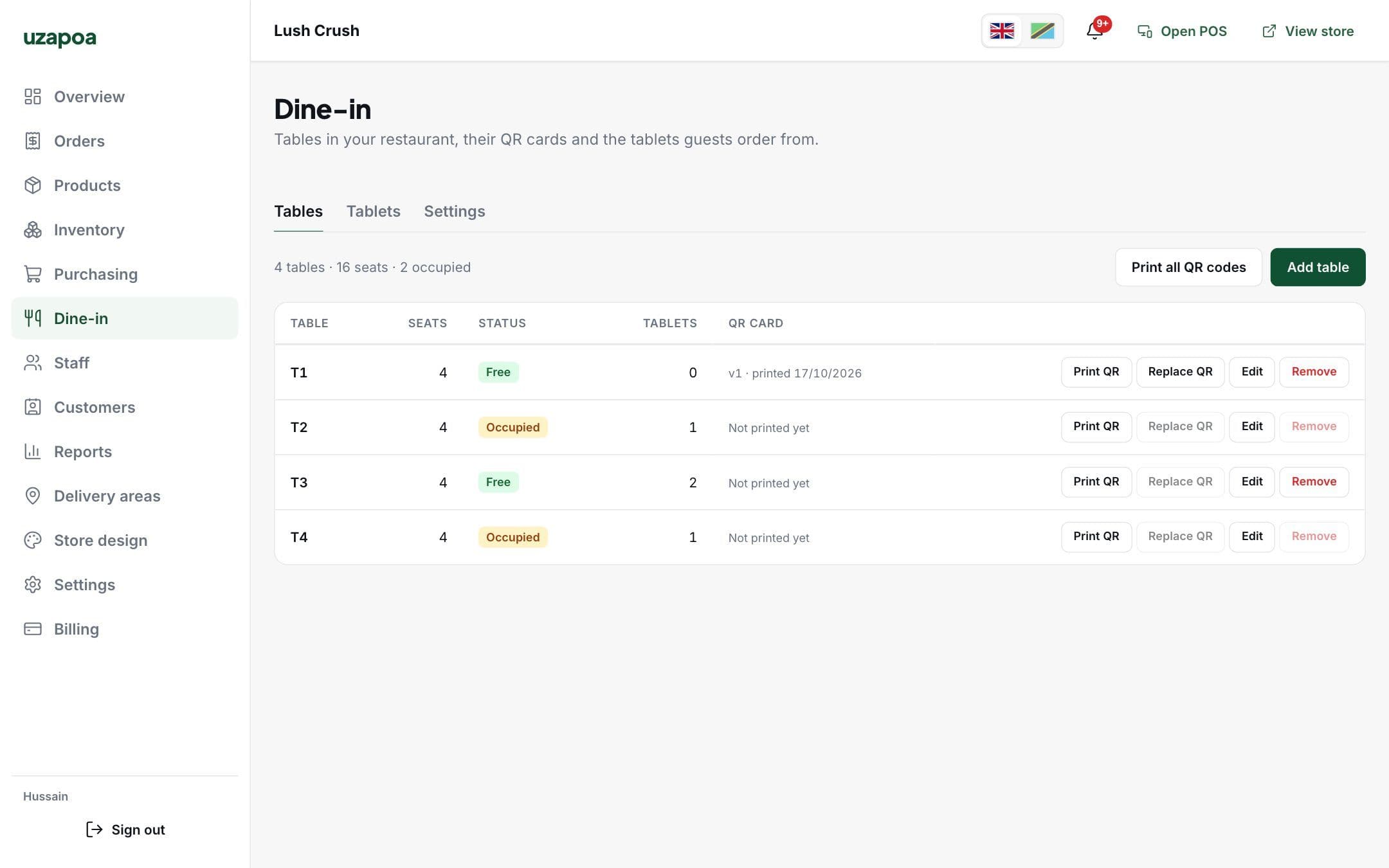Click the Reports bar chart icon
This screenshot has width=1389, height=868.
pyautogui.click(x=33, y=451)
